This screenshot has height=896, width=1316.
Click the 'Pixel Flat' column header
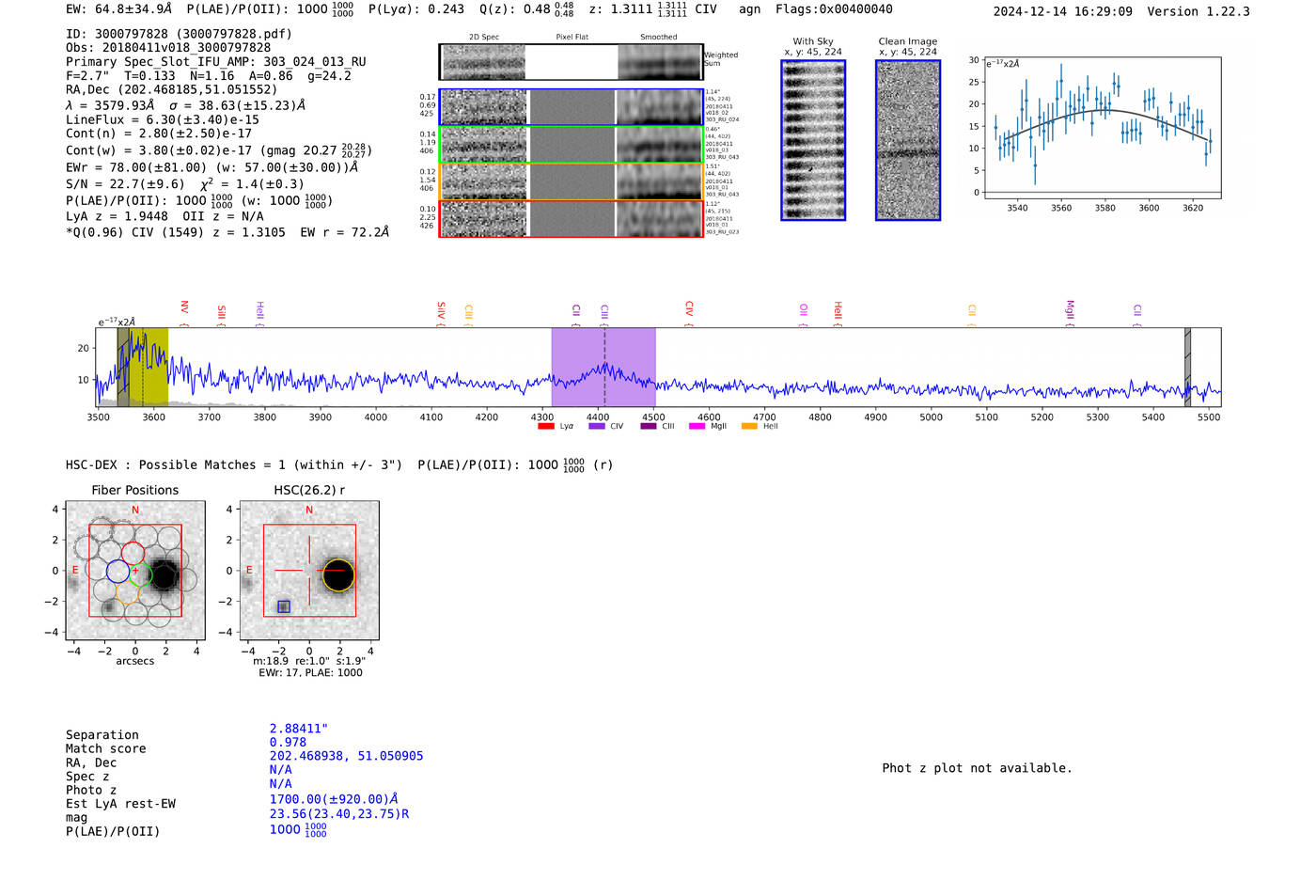pyautogui.click(x=572, y=38)
